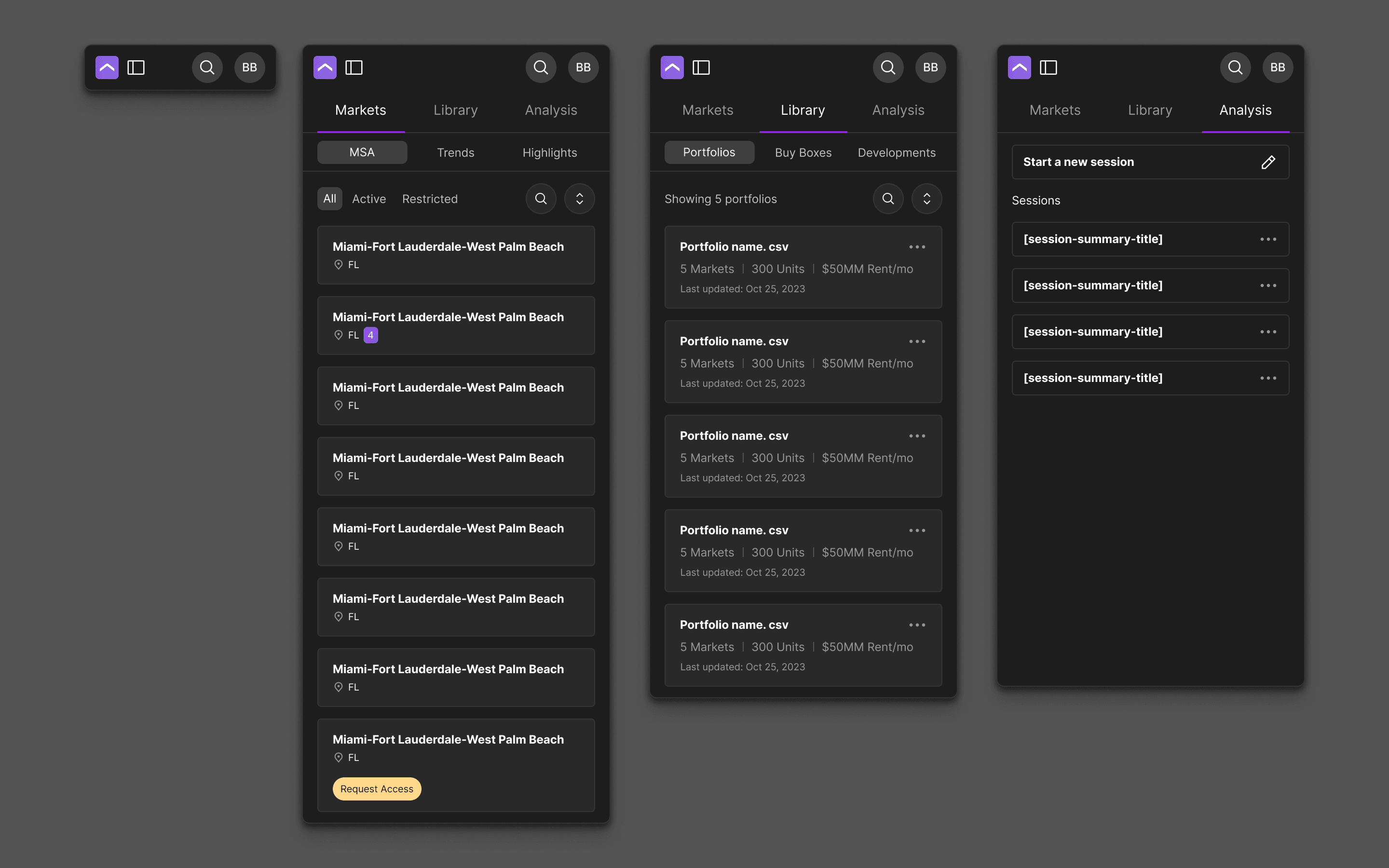Screen dimensions: 1389x868
Task: Click the 'Sessions' heading label
Action: point(1036,200)
